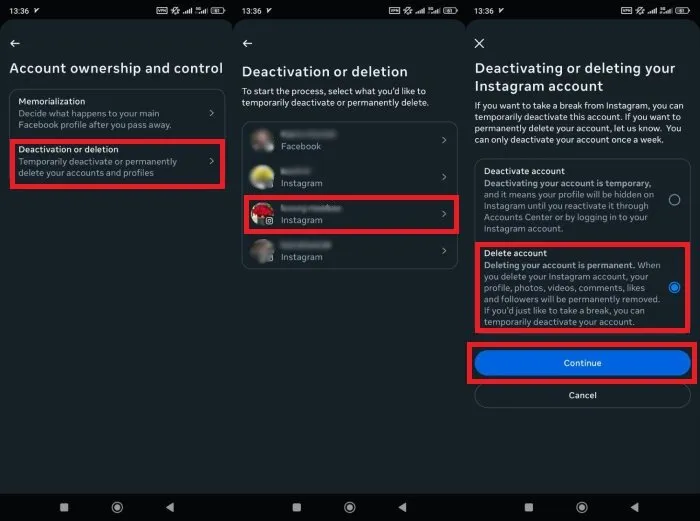Tap the highlighted Instagram account profile picture

263,213
